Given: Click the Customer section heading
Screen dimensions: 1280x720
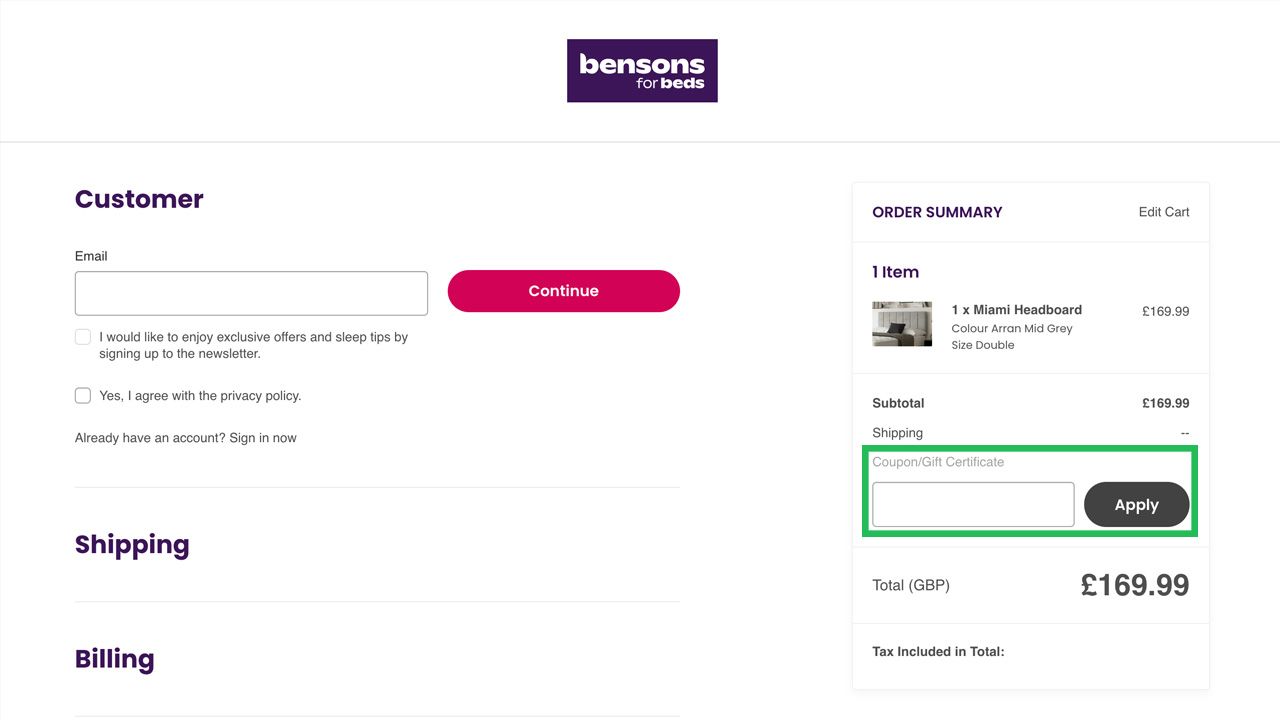Looking at the screenshot, I should (x=139, y=199).
